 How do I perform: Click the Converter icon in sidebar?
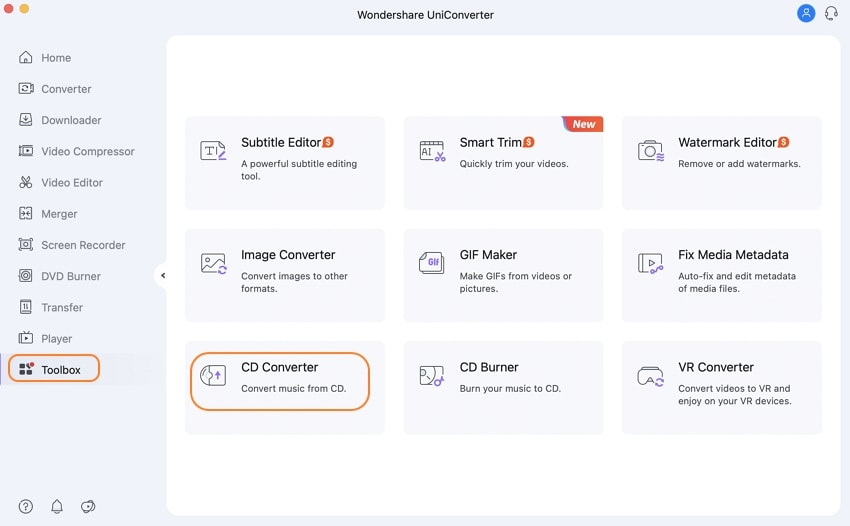point(25,88)
